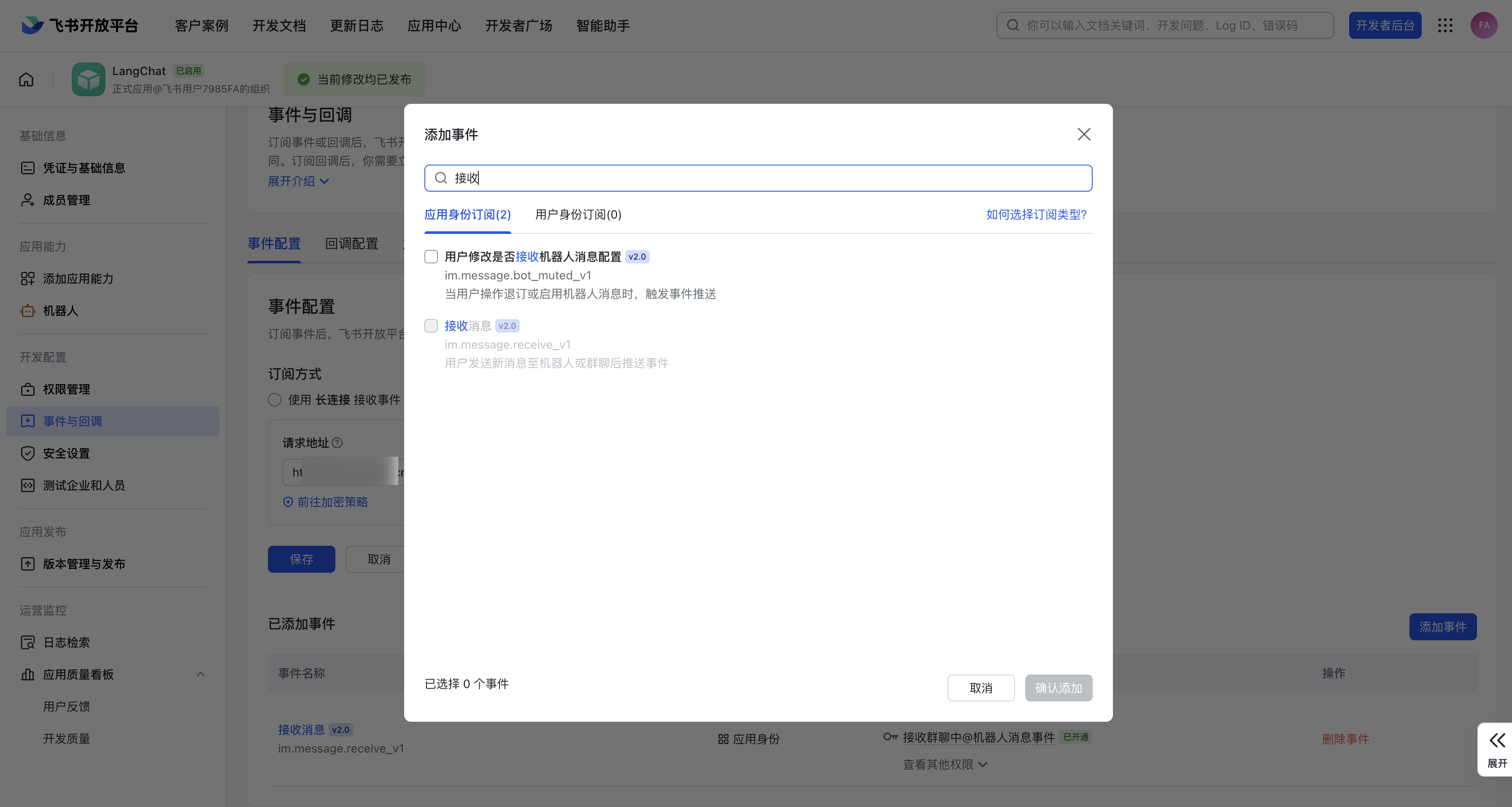1512x807 pixels.
Task: Click the 机器人 robot icon in sidebar
Action: (x=27, y=311)
